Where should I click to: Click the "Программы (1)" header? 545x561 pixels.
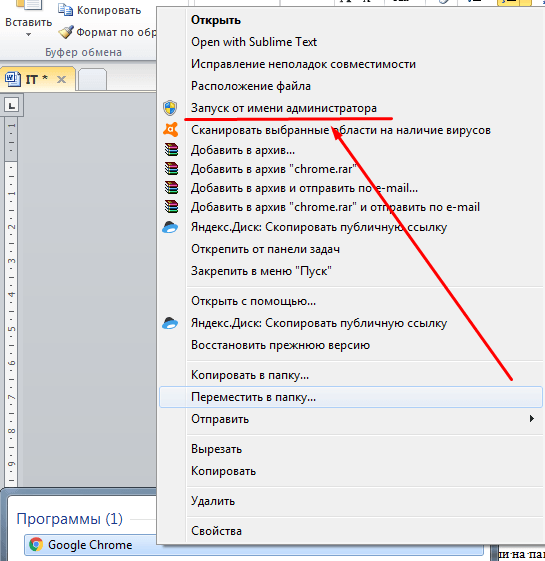pos(69,519)
